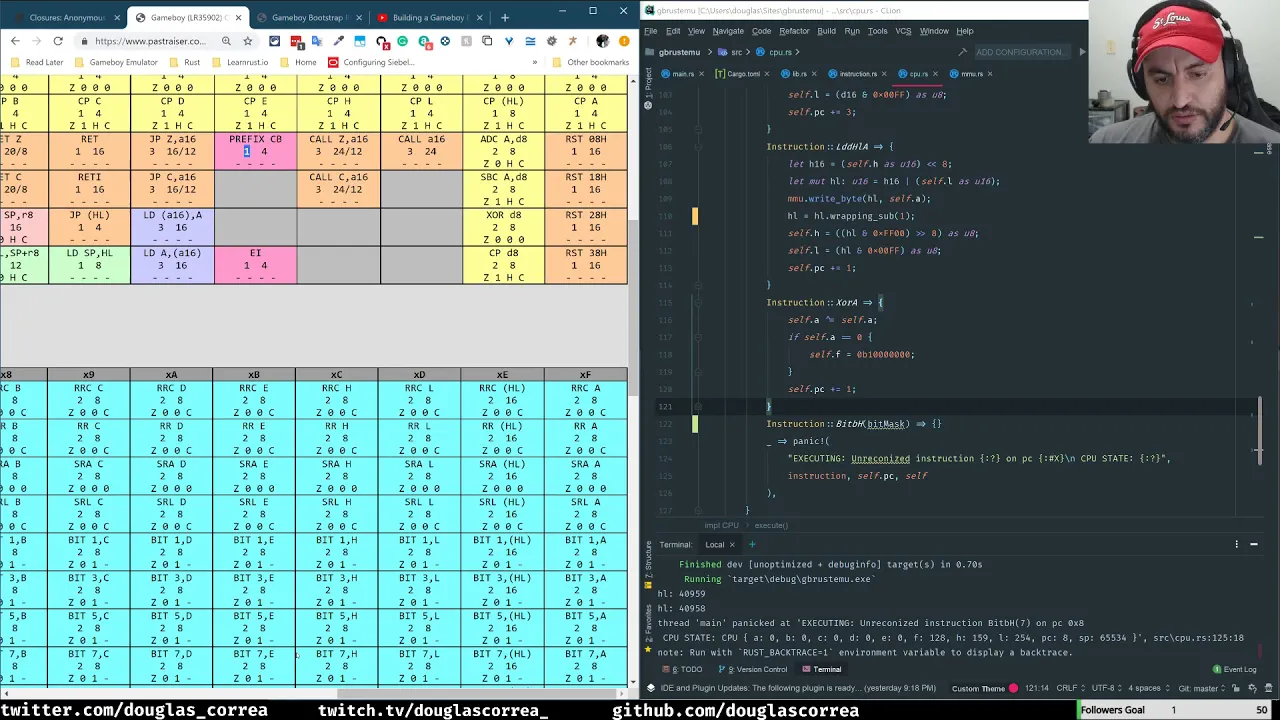Open Chrome profile avatar

pyautogui.click(x=602, y=41)
